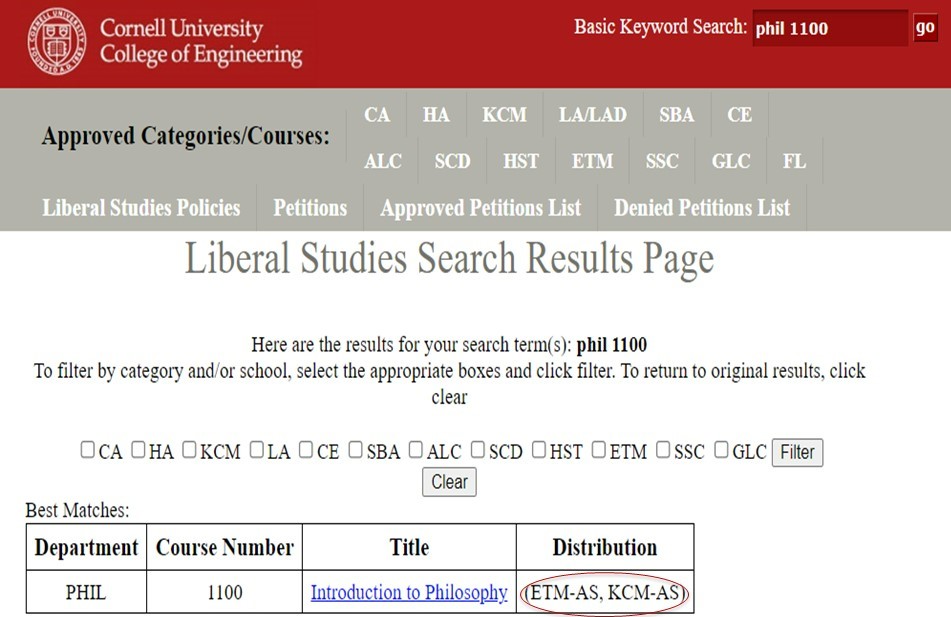Open the SBA approved category page
This screenshot has width=951, height=617.
pyautogui.click(x=676, y=114)
